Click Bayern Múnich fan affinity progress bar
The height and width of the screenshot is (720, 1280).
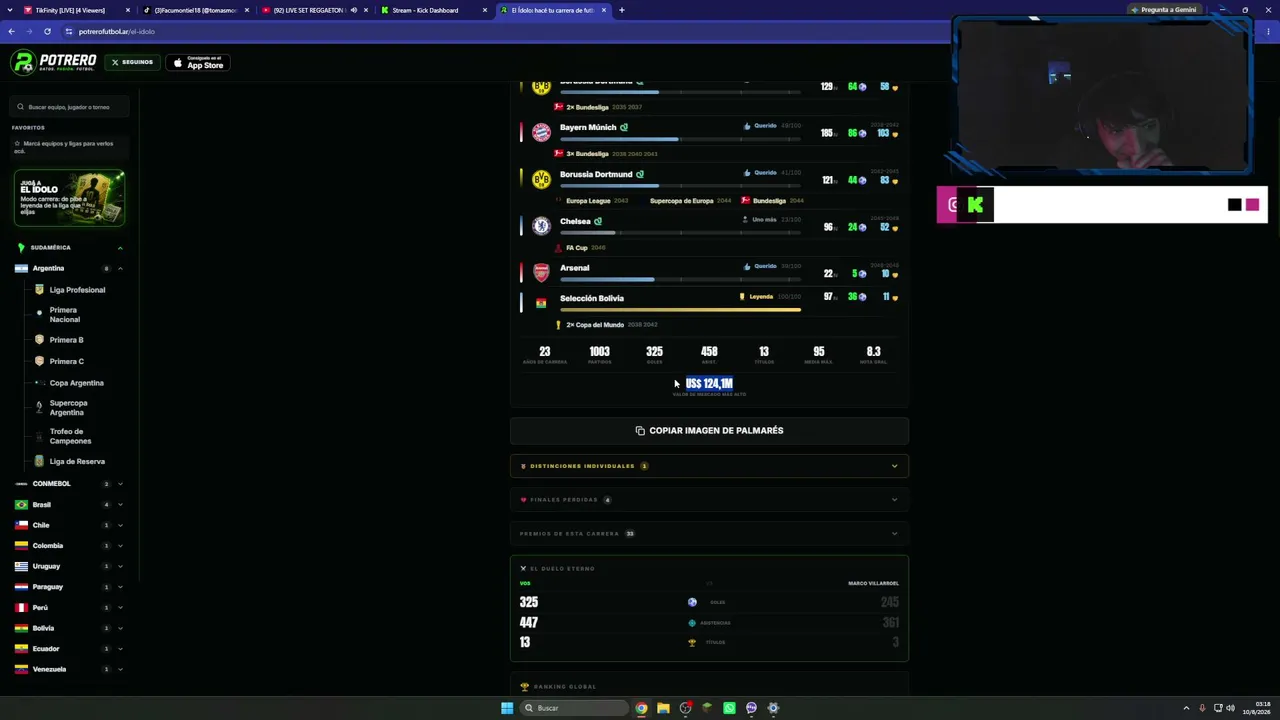[x=680, y=139]
